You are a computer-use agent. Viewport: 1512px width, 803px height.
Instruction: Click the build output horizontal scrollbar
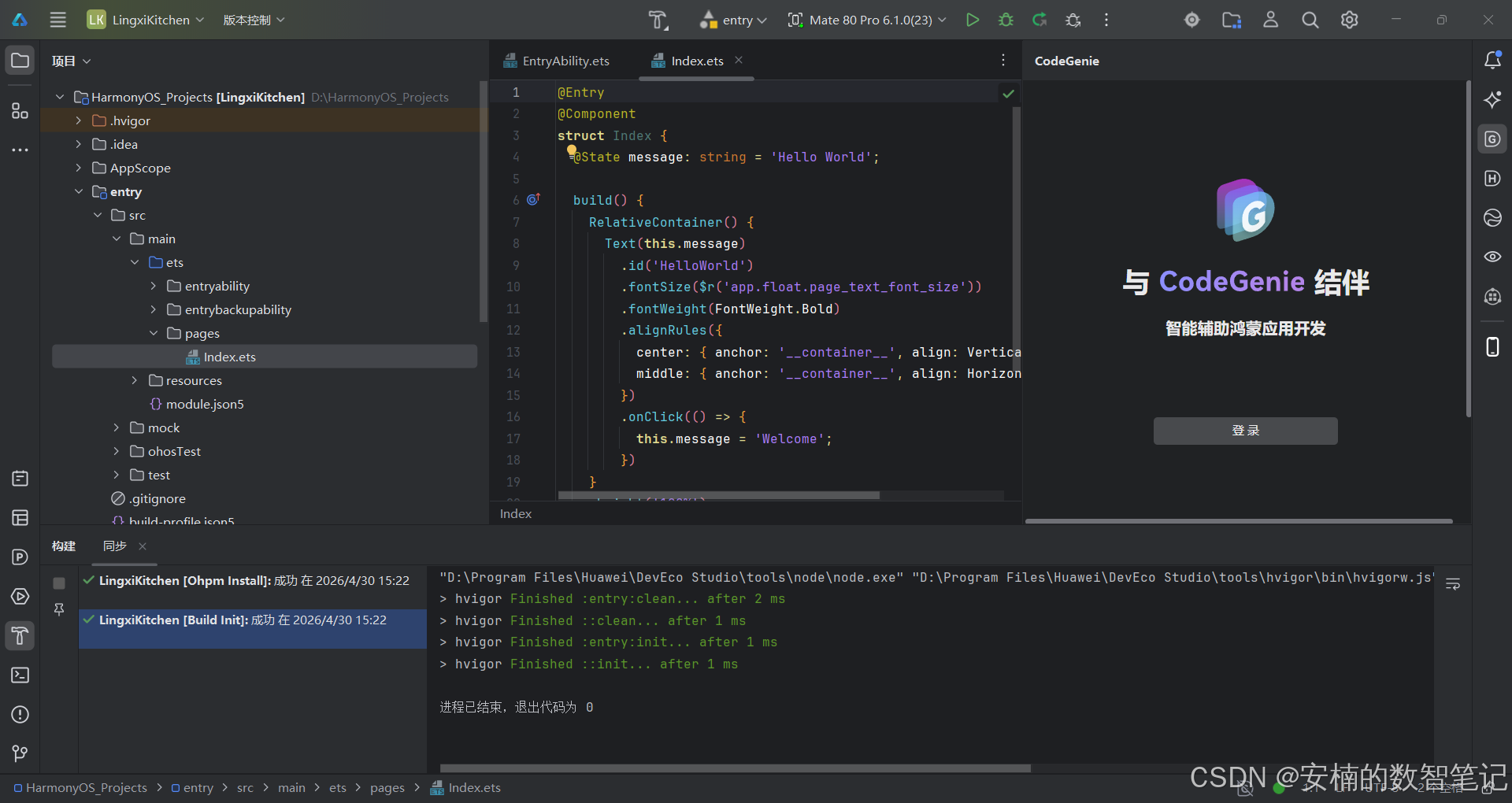735,768
